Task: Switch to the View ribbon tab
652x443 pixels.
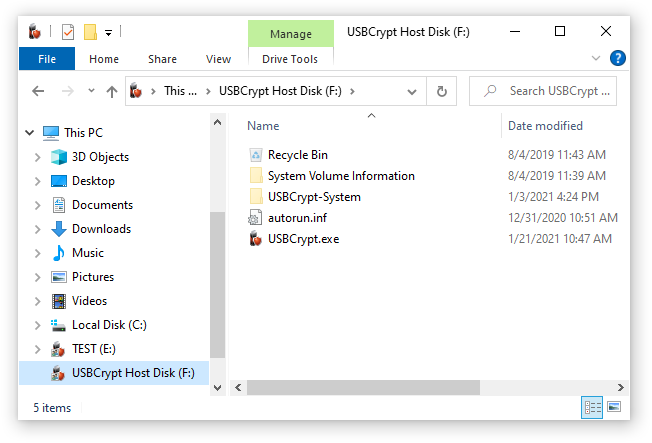Action: pos(218,59)
